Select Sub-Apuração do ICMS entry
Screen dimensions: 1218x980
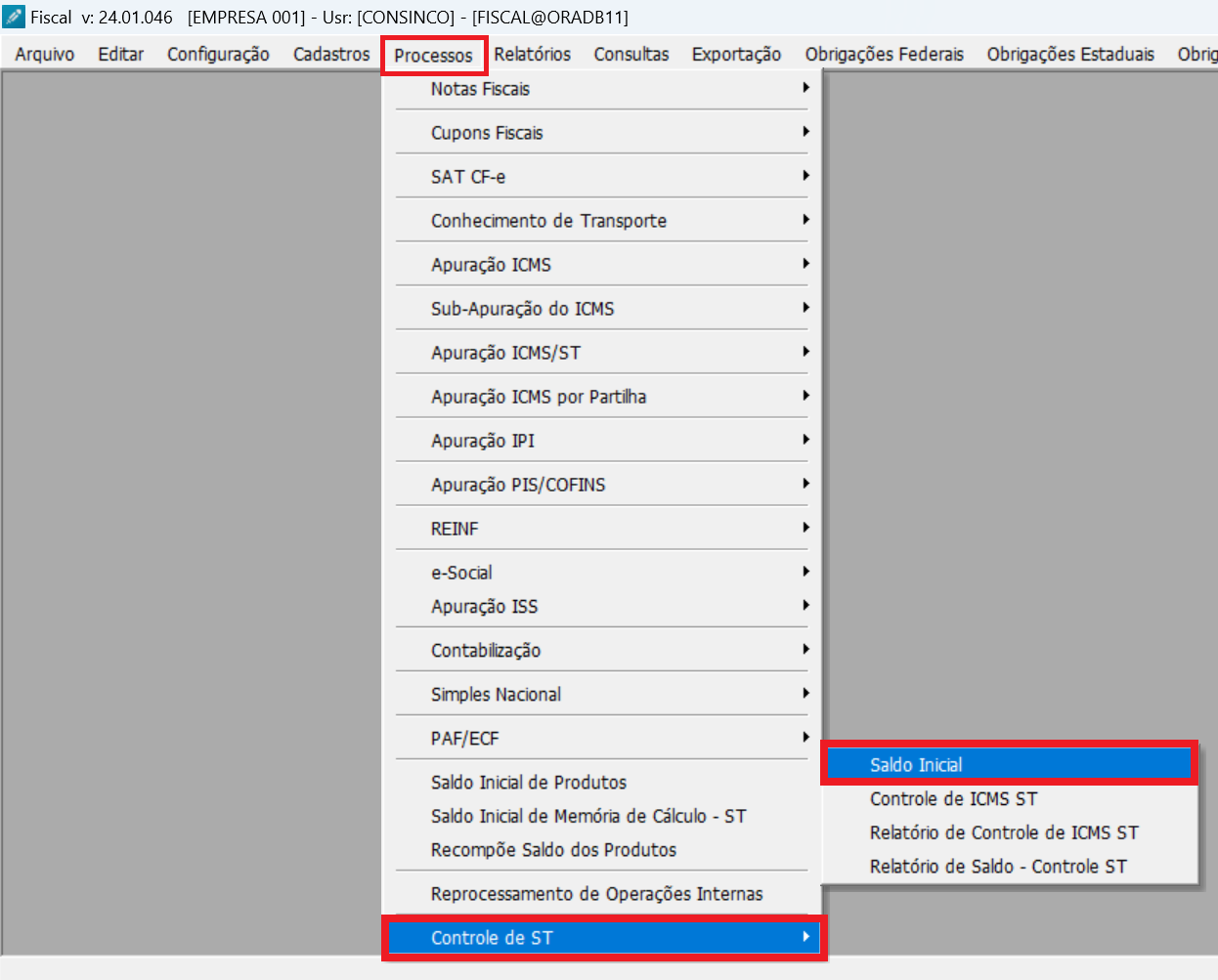click(602, 309)
